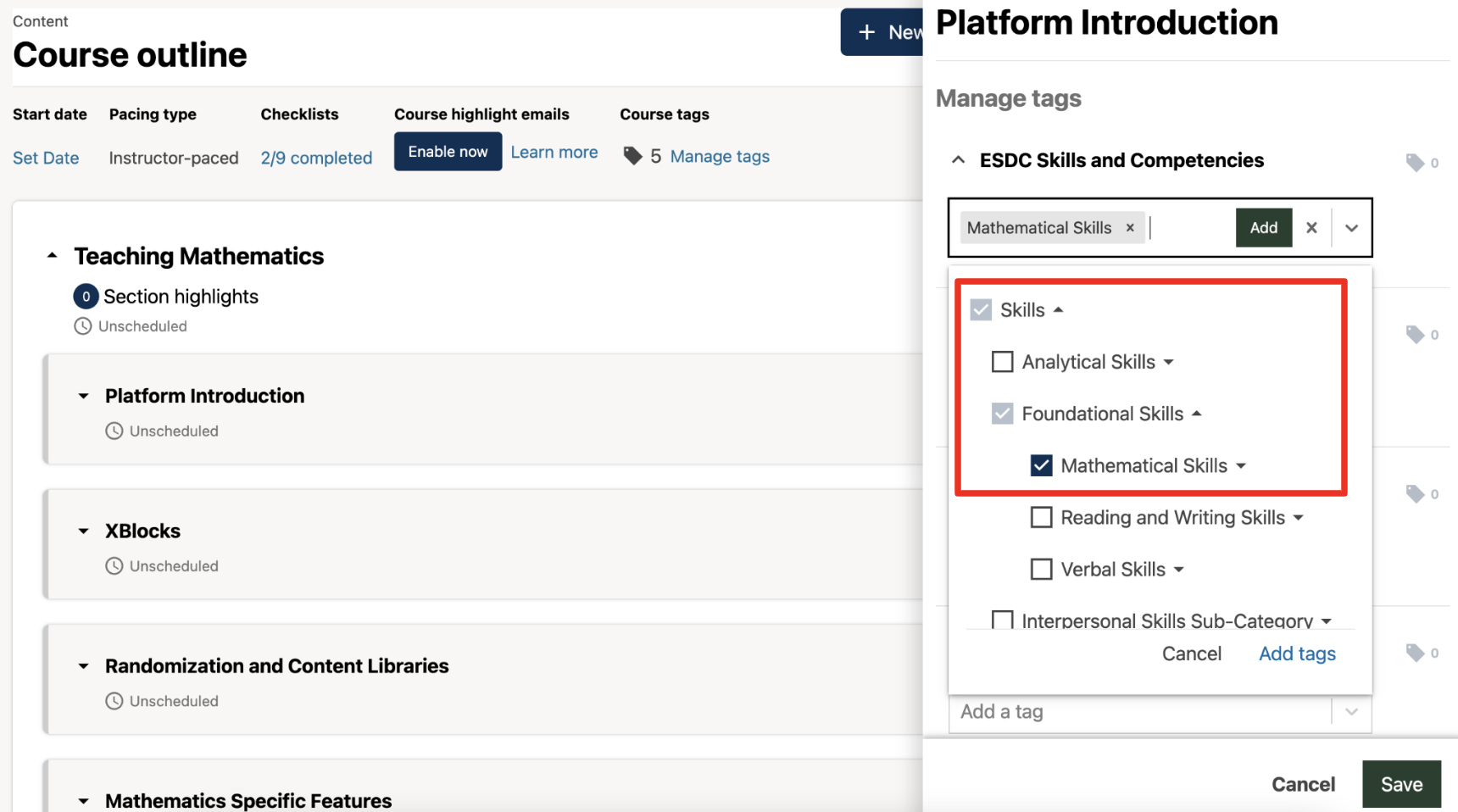This screenshot has height=812, width=1458.
Task: Click the Enable now button
Action: (448, 152)
